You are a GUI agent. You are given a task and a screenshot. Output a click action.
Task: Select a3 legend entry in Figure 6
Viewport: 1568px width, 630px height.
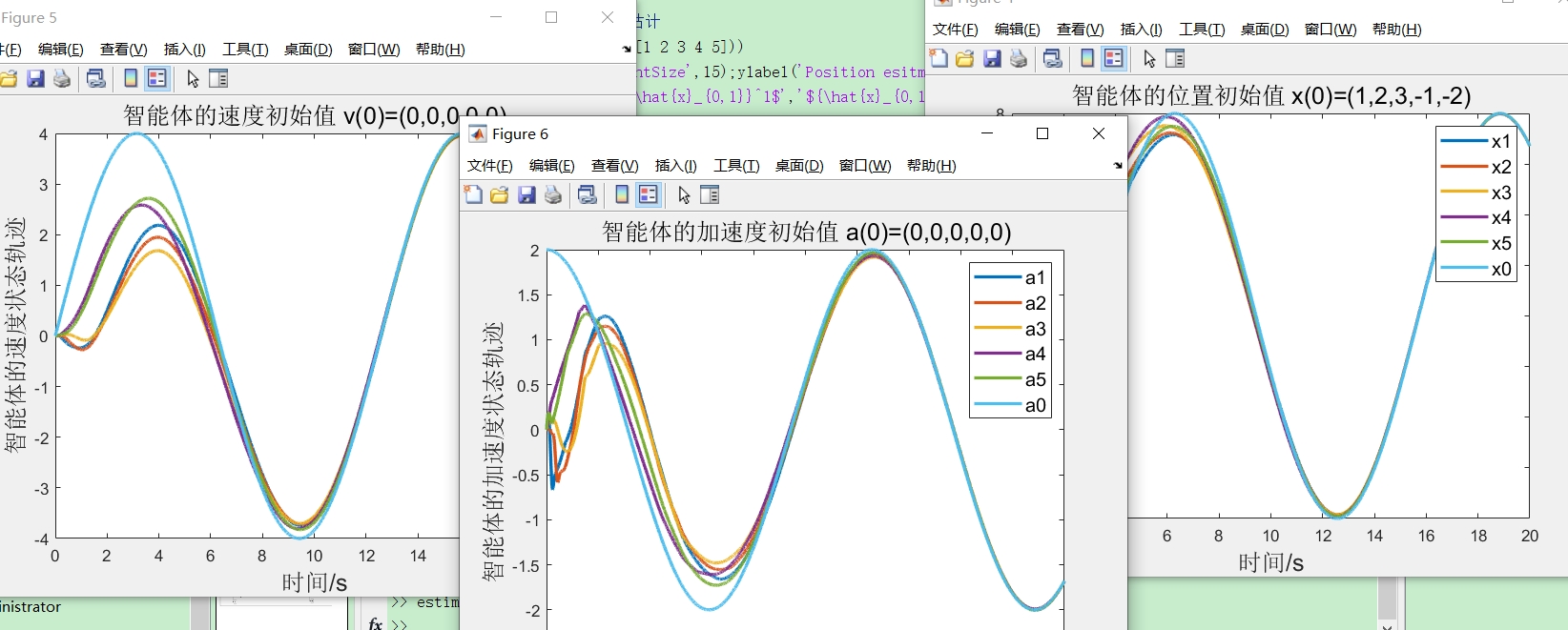1011,329
